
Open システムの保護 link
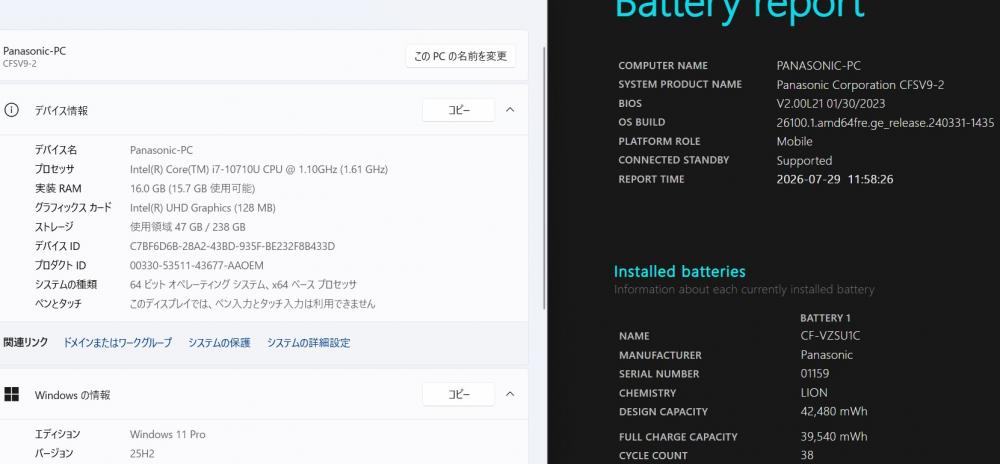[219, 343]
